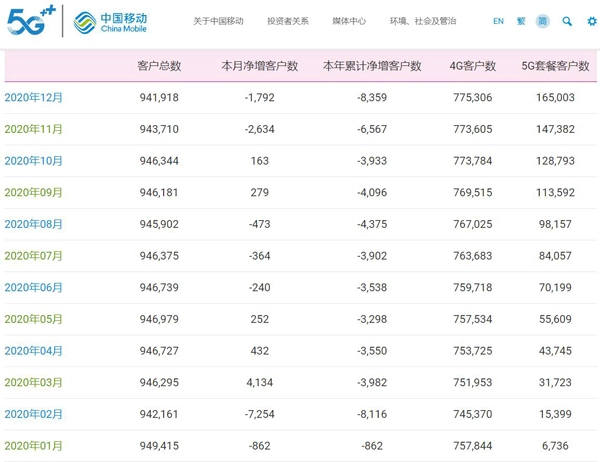Open 关于中国移动 menu
Viewport: 600px width, 462px height.
(218, 21)
